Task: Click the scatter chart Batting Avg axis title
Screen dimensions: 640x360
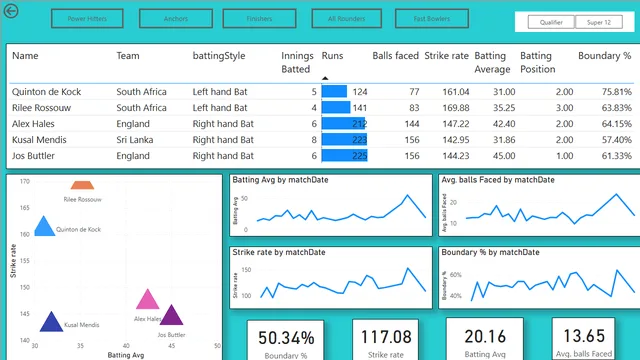Action: click(x=126, y=355)
